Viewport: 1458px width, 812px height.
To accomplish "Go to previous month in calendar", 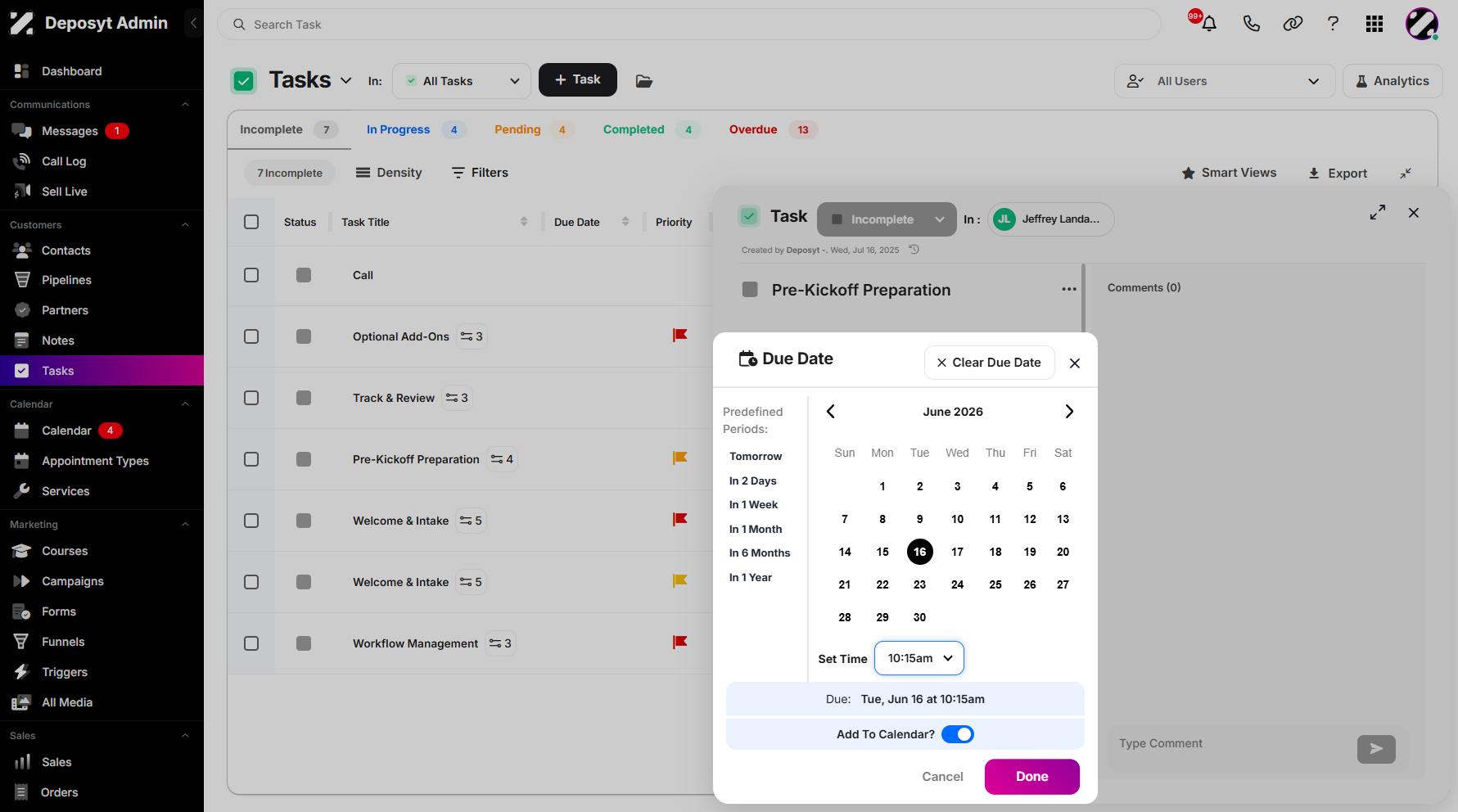I will click(x=830, y=412).
